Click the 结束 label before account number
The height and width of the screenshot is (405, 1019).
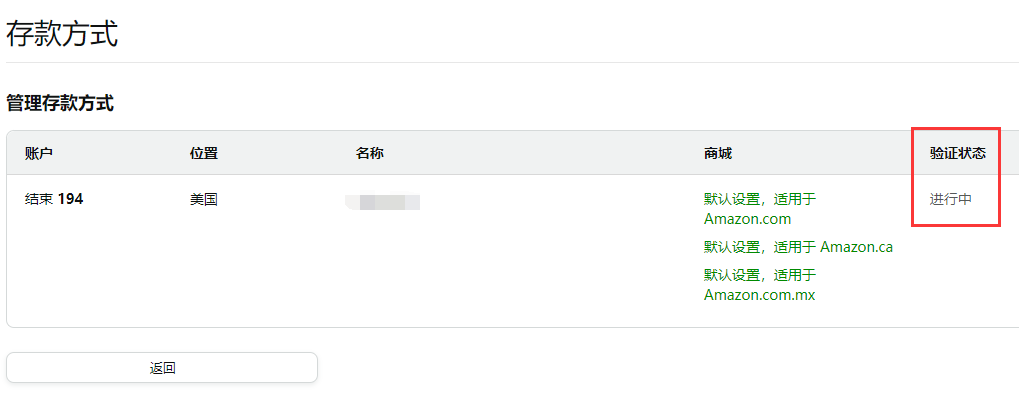point(39,200)
